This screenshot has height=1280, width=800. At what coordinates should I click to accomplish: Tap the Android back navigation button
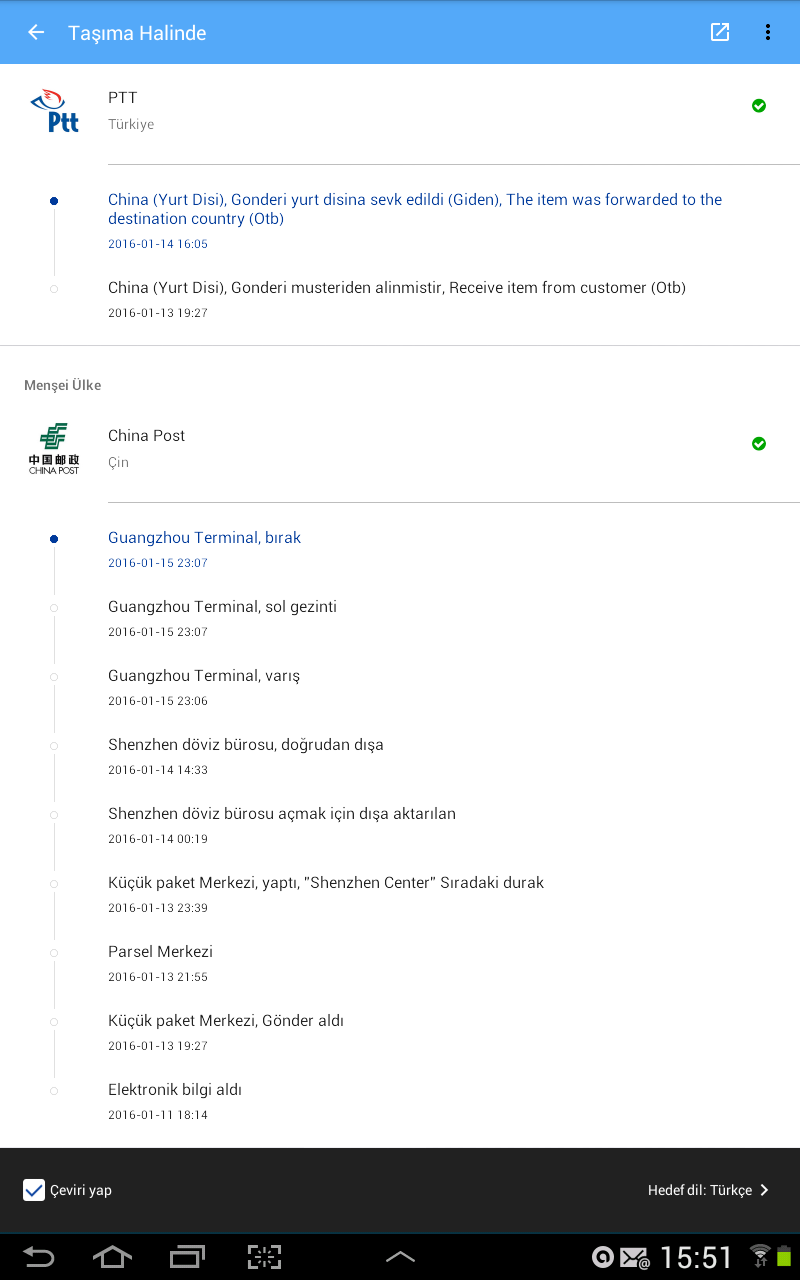(x=38, y=1256)
